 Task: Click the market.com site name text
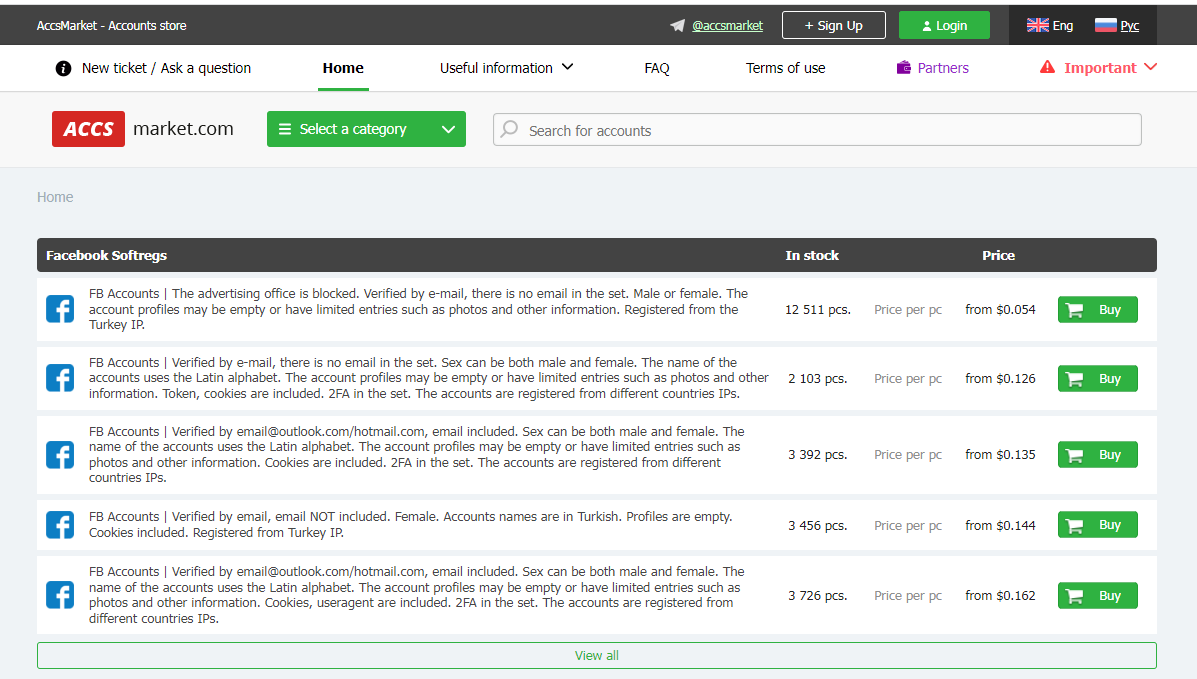(183, 128)
